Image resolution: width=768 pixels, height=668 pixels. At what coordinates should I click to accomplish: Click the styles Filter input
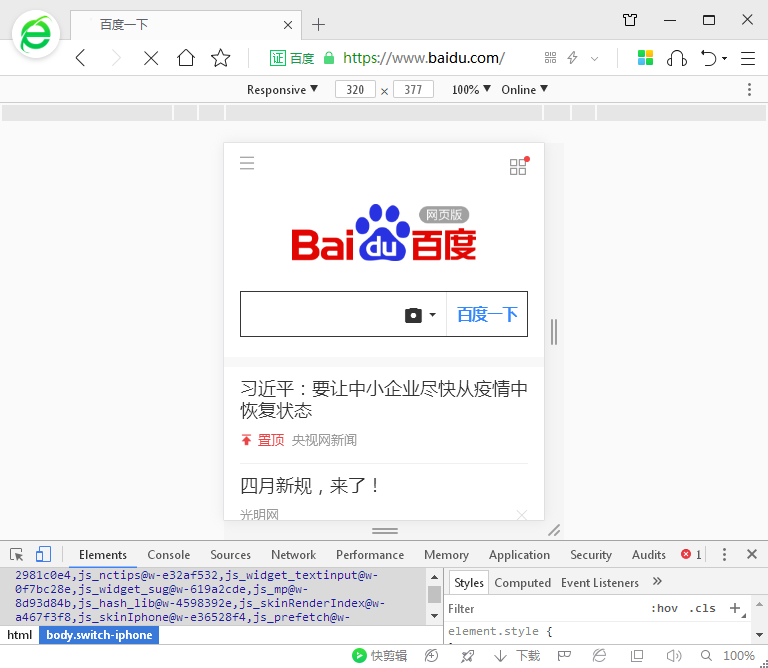(x=544, y=609)
